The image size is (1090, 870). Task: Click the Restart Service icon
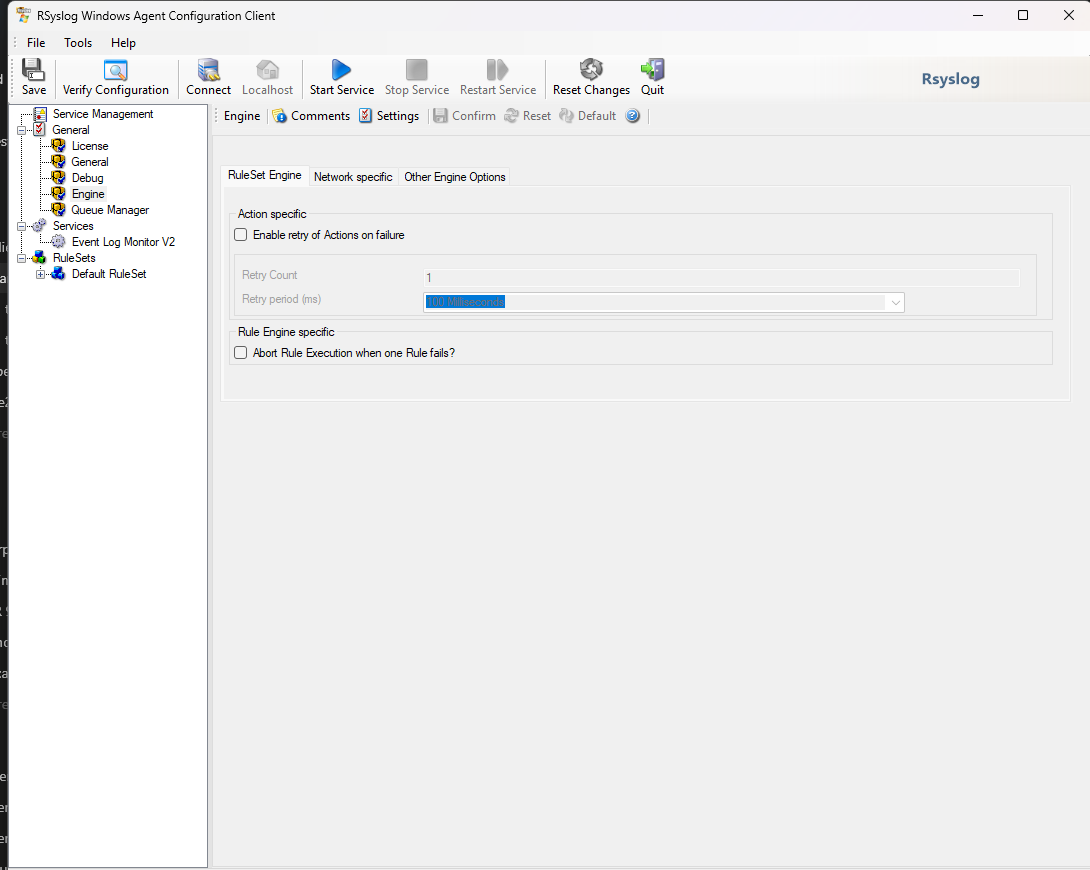click(x=497, y=69)
